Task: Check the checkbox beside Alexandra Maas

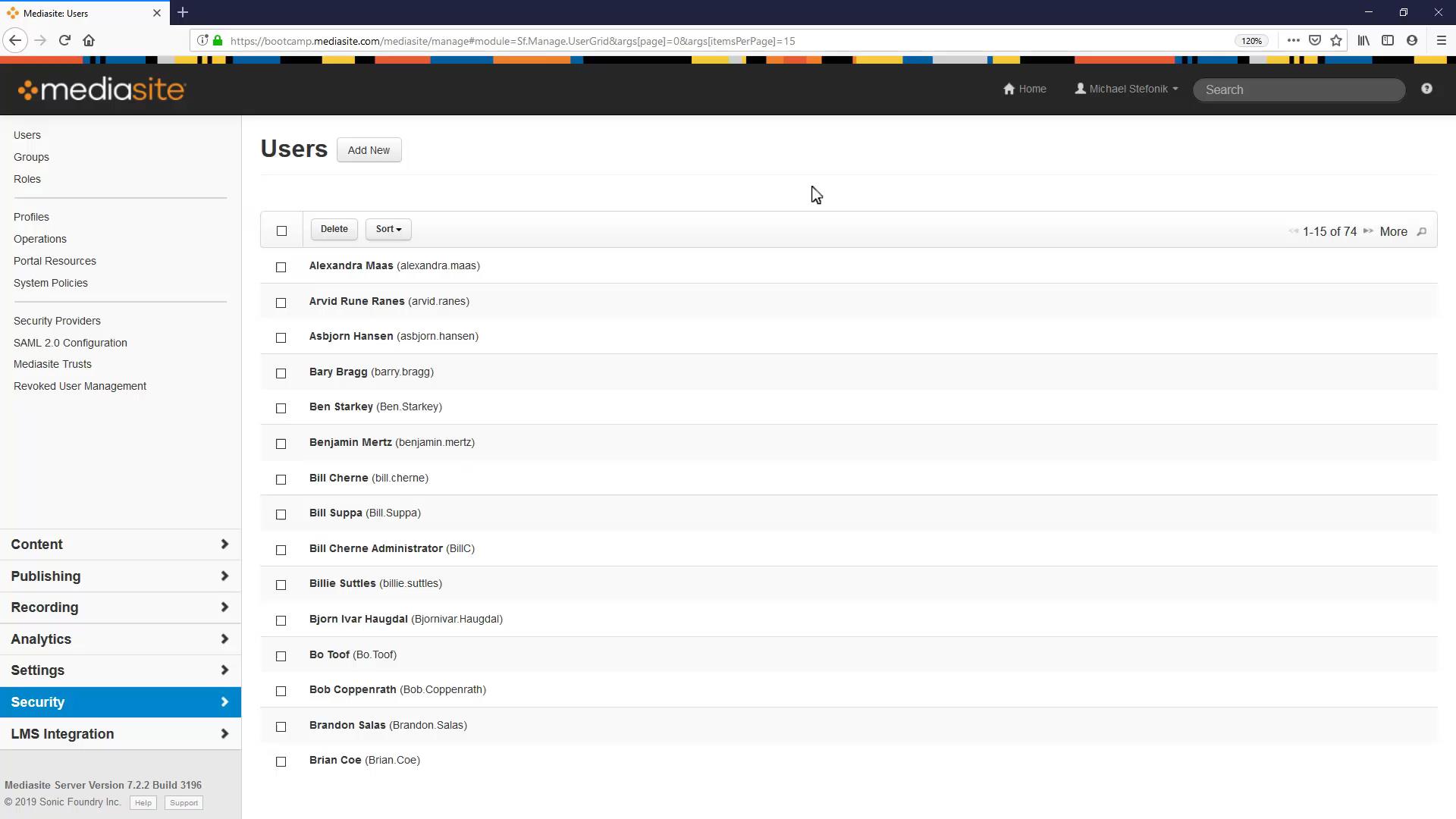Action: pos(281,267)
